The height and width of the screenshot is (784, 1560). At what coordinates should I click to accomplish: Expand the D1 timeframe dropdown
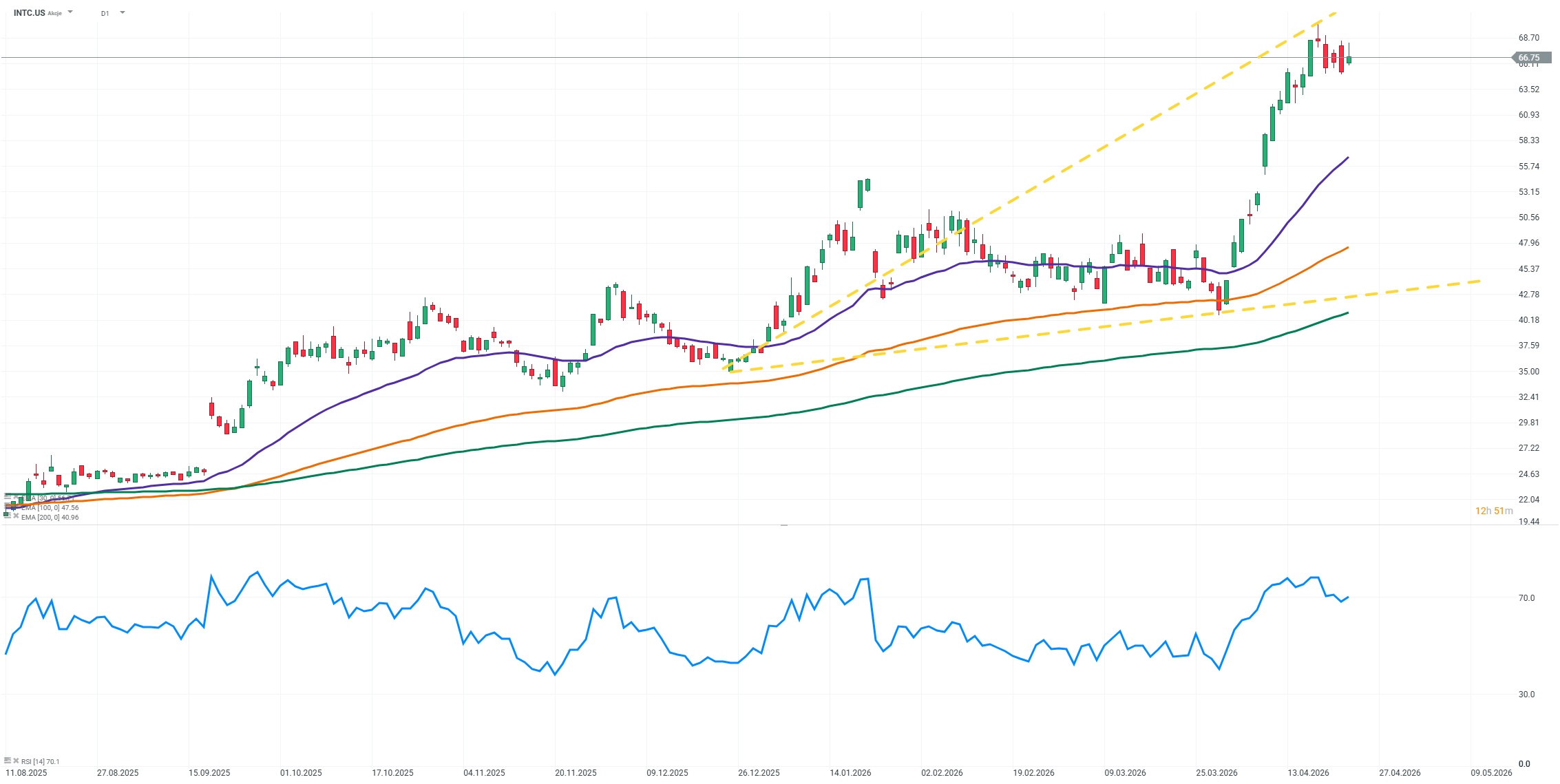pos(123,12)
